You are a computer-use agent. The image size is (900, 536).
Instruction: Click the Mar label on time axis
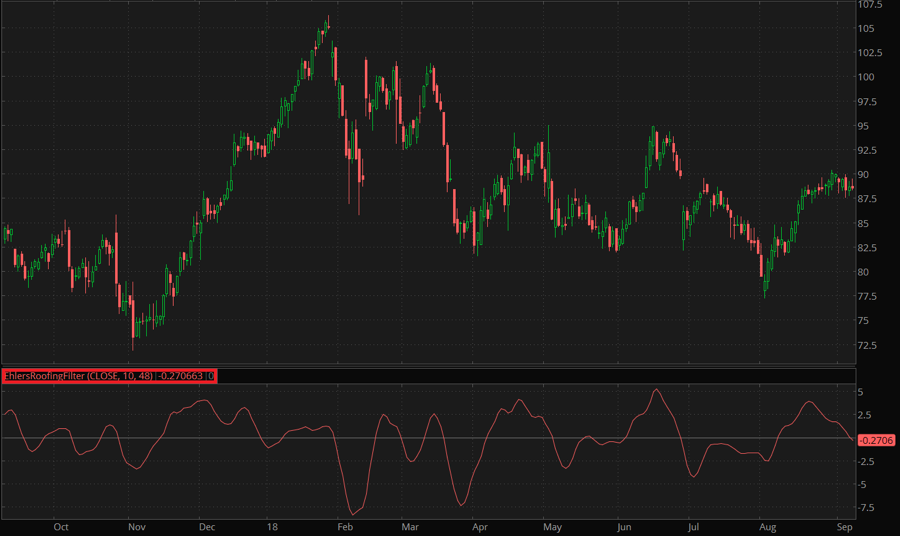[409, 526]
